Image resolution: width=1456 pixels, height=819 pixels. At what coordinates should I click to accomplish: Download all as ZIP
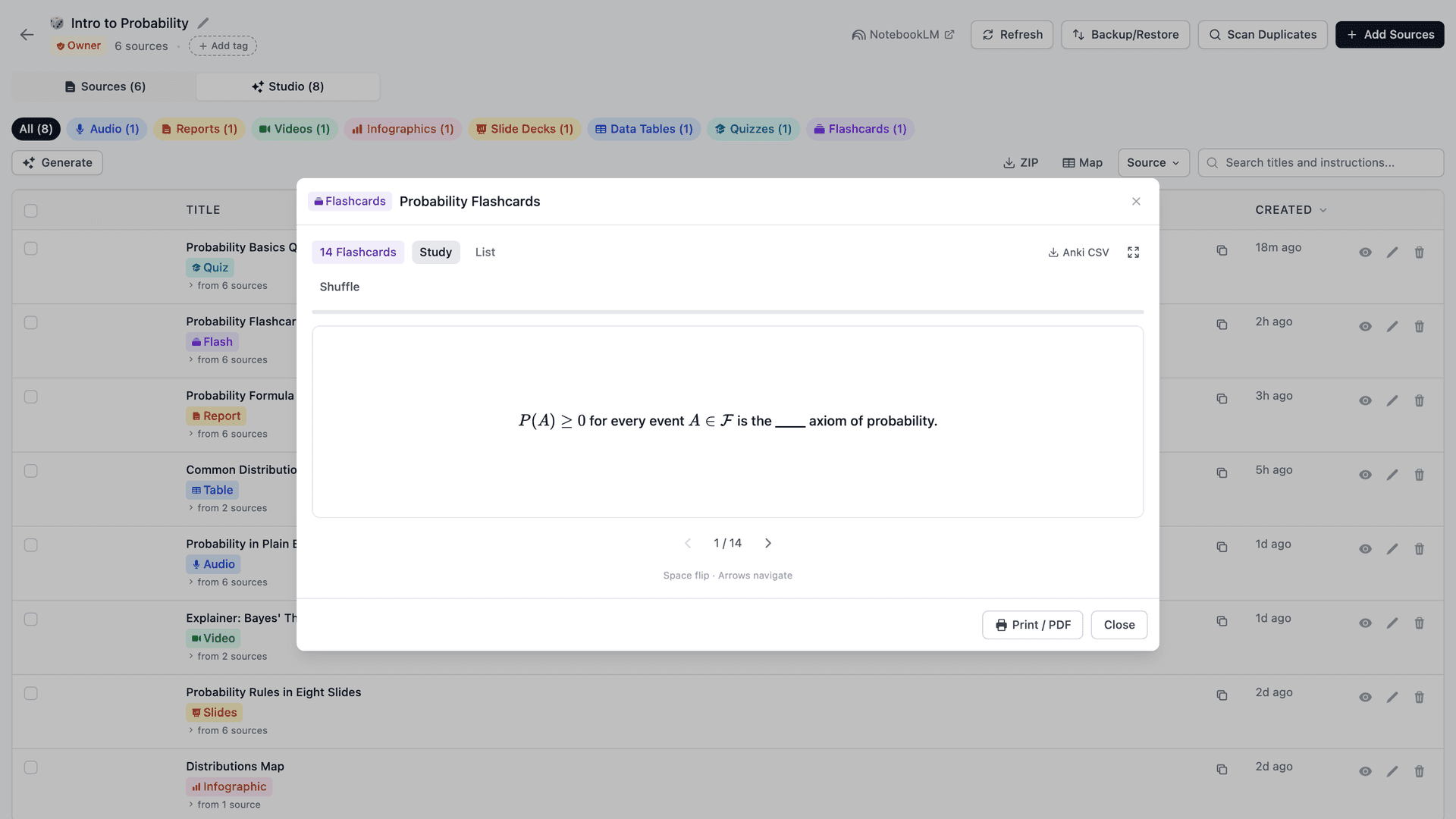pos(1021,163)
